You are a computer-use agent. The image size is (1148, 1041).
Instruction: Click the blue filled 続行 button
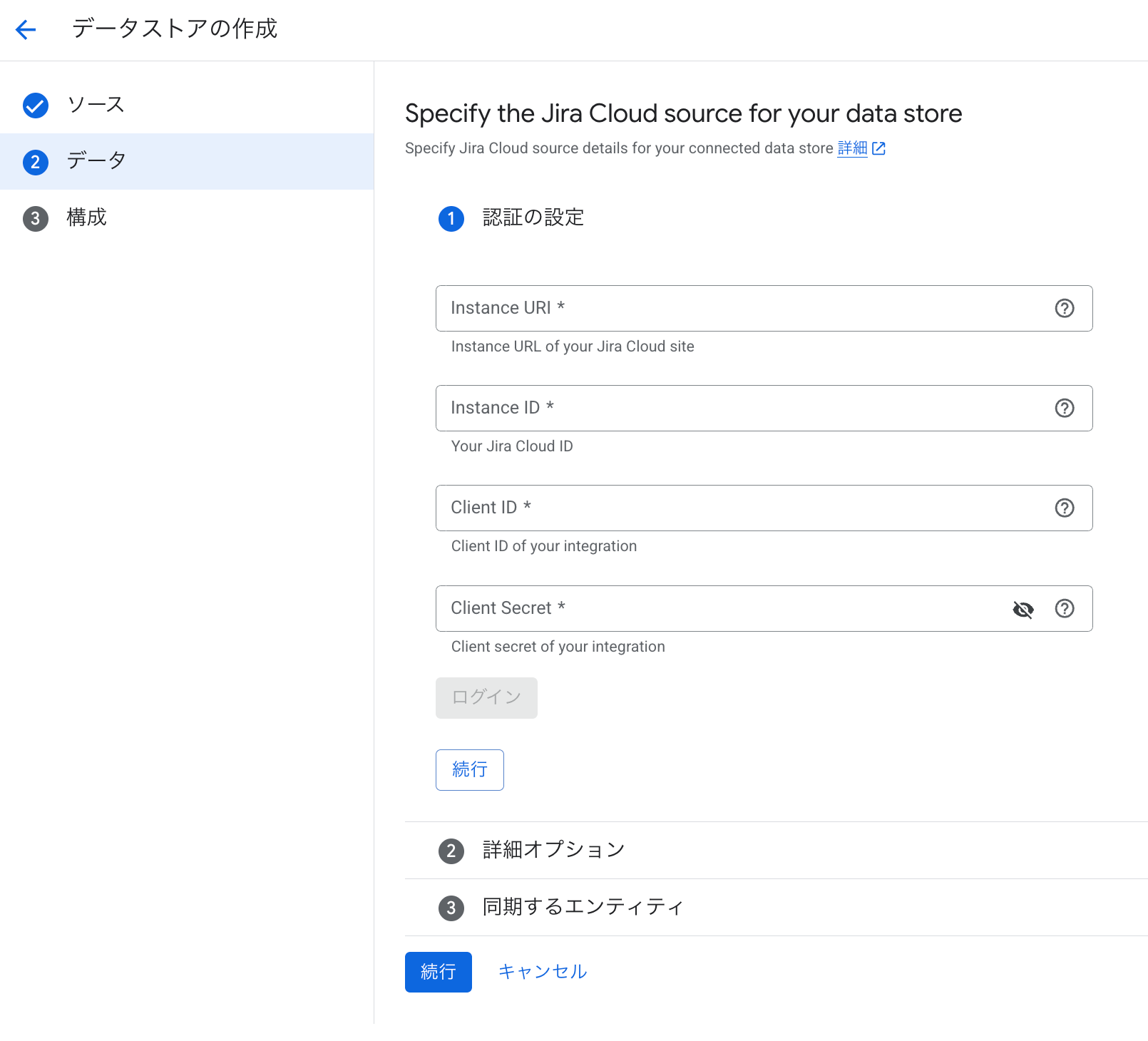(439, 972)
